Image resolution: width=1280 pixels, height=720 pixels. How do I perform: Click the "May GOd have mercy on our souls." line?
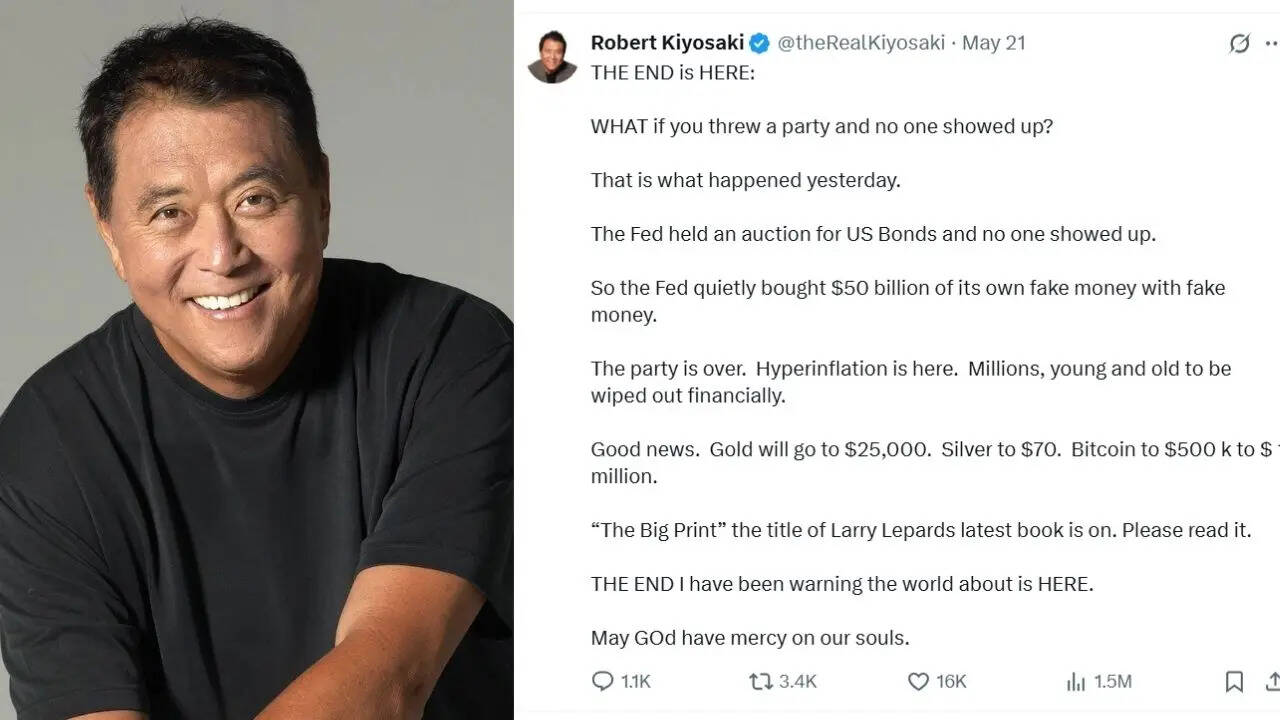click(x=750, y=638)
